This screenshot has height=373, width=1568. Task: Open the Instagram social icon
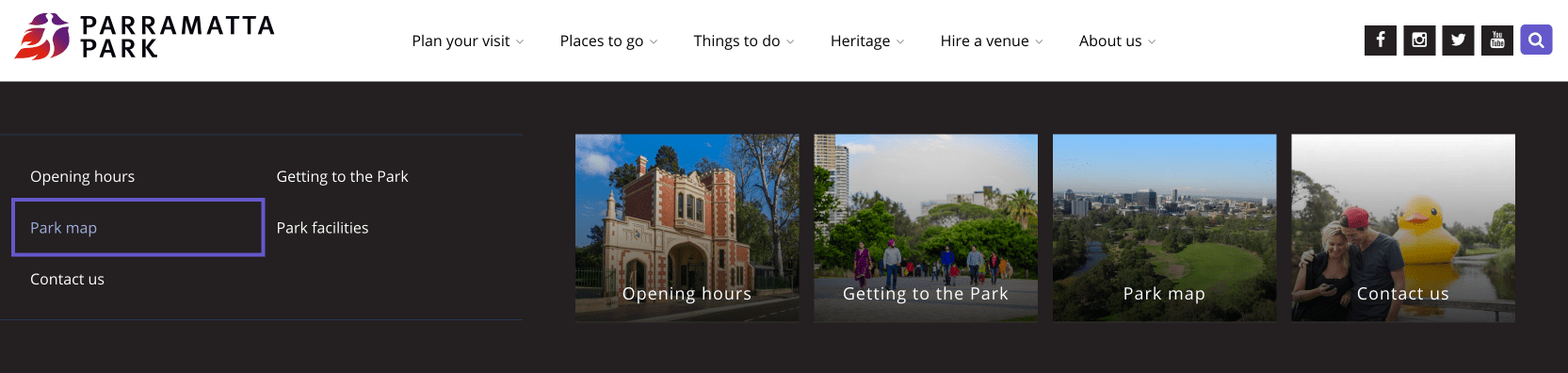point(1419,40)
